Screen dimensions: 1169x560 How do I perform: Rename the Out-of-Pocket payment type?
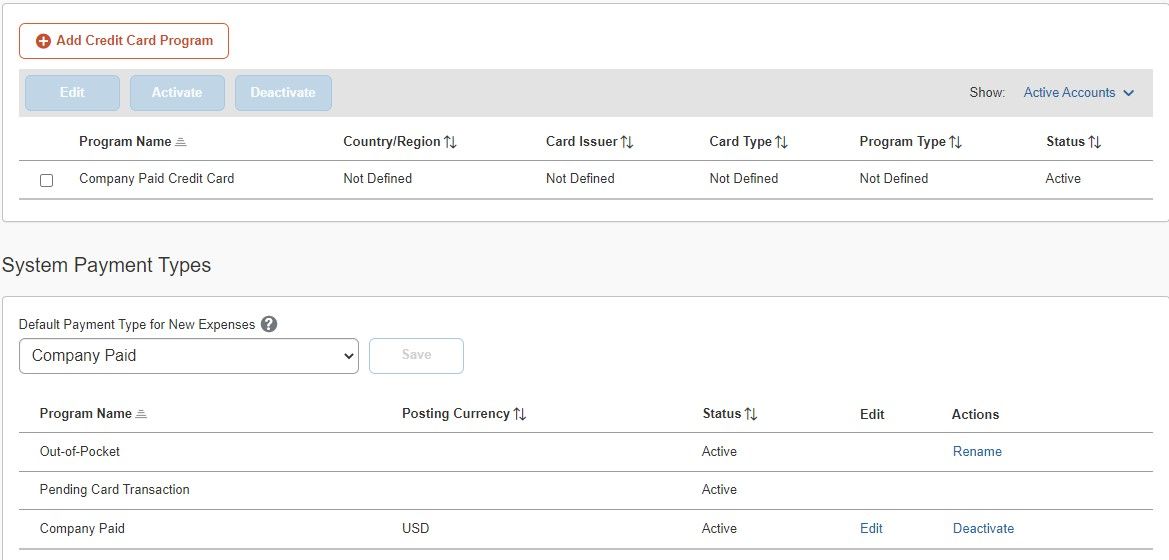point(977,452)
